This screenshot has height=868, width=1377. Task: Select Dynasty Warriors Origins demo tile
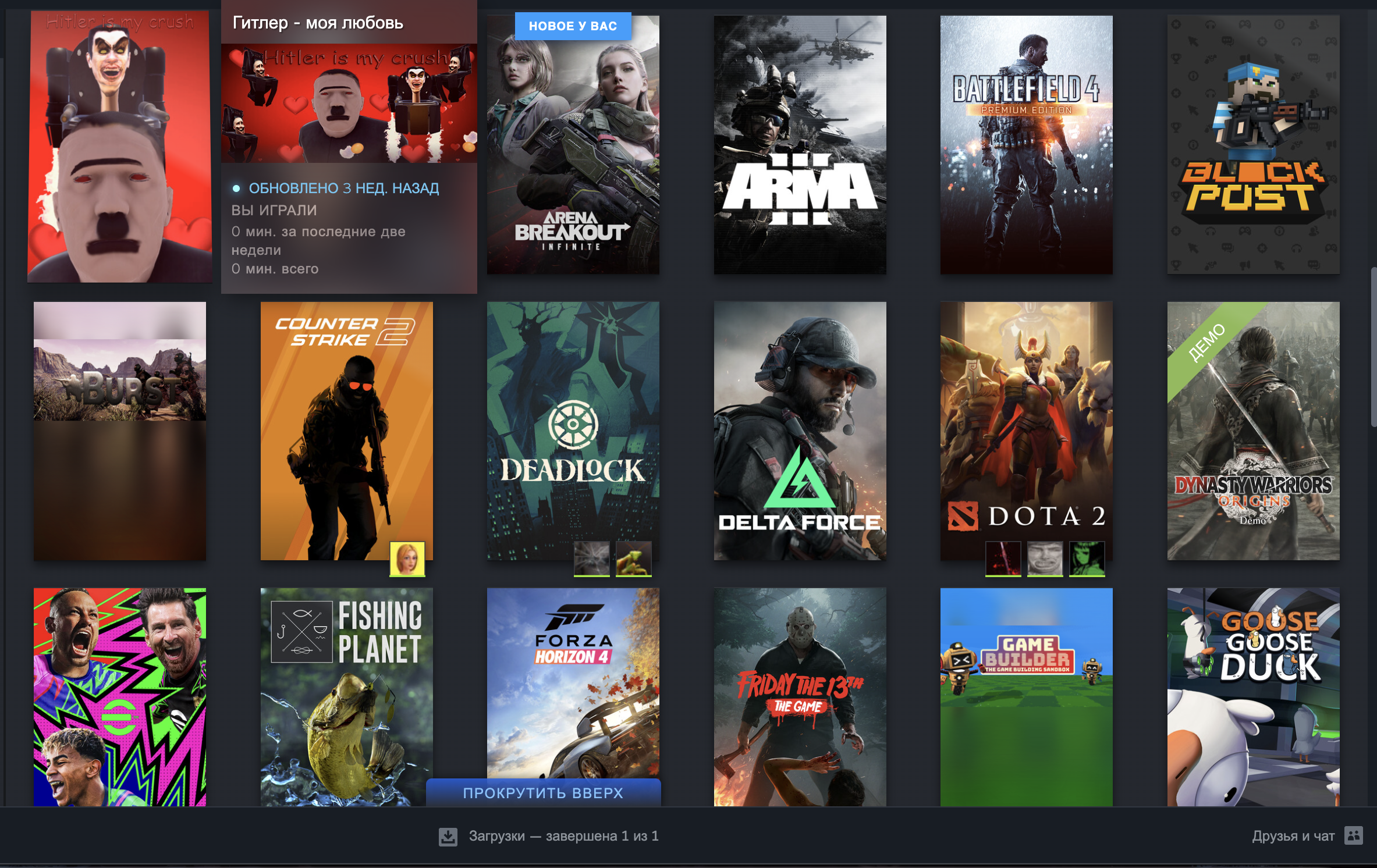1253,431
